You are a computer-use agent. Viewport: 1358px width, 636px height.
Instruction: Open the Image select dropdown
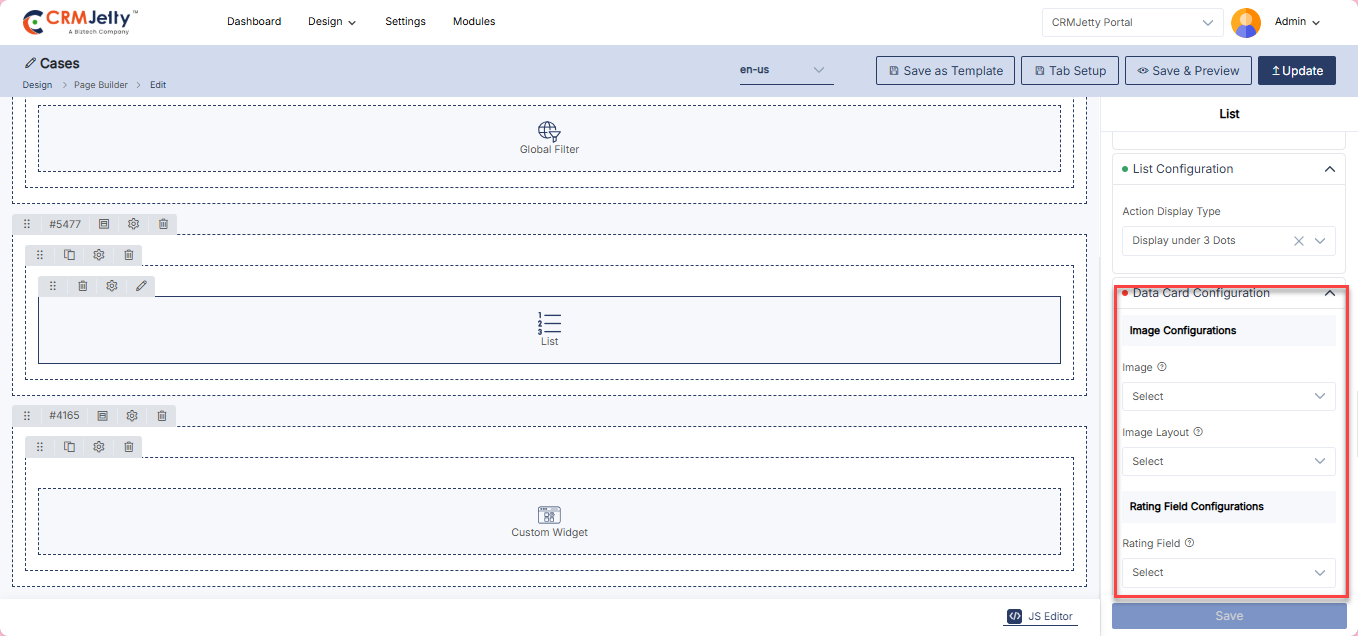click(x=1228, y=396)
